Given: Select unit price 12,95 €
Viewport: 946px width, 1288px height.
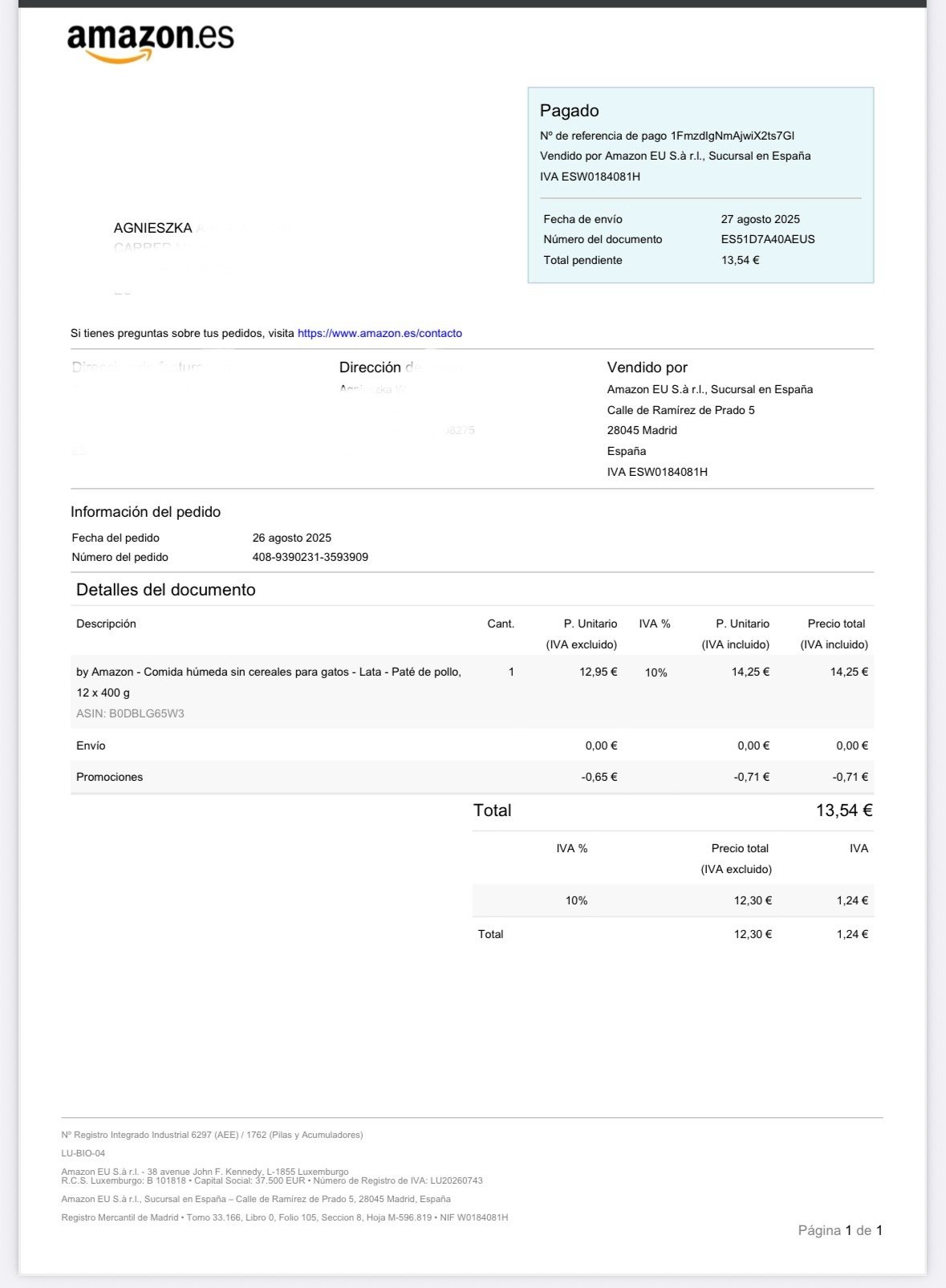Looking at the screenshot, I should (599, 672).
